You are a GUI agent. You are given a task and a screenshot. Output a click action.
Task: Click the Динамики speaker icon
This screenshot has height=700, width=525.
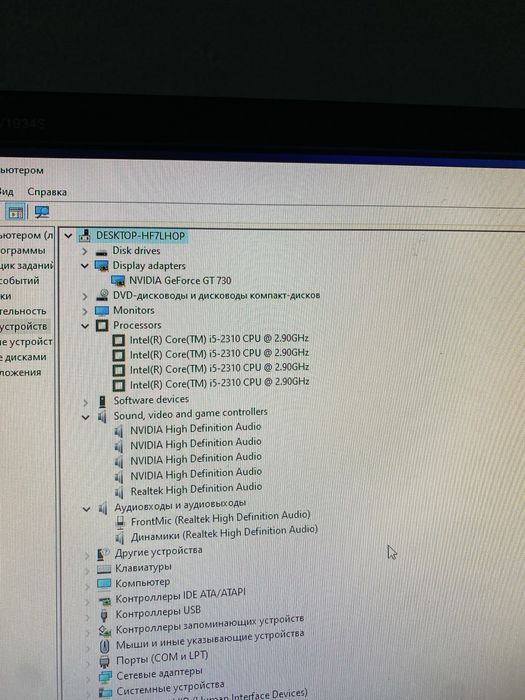pos(120,538)
